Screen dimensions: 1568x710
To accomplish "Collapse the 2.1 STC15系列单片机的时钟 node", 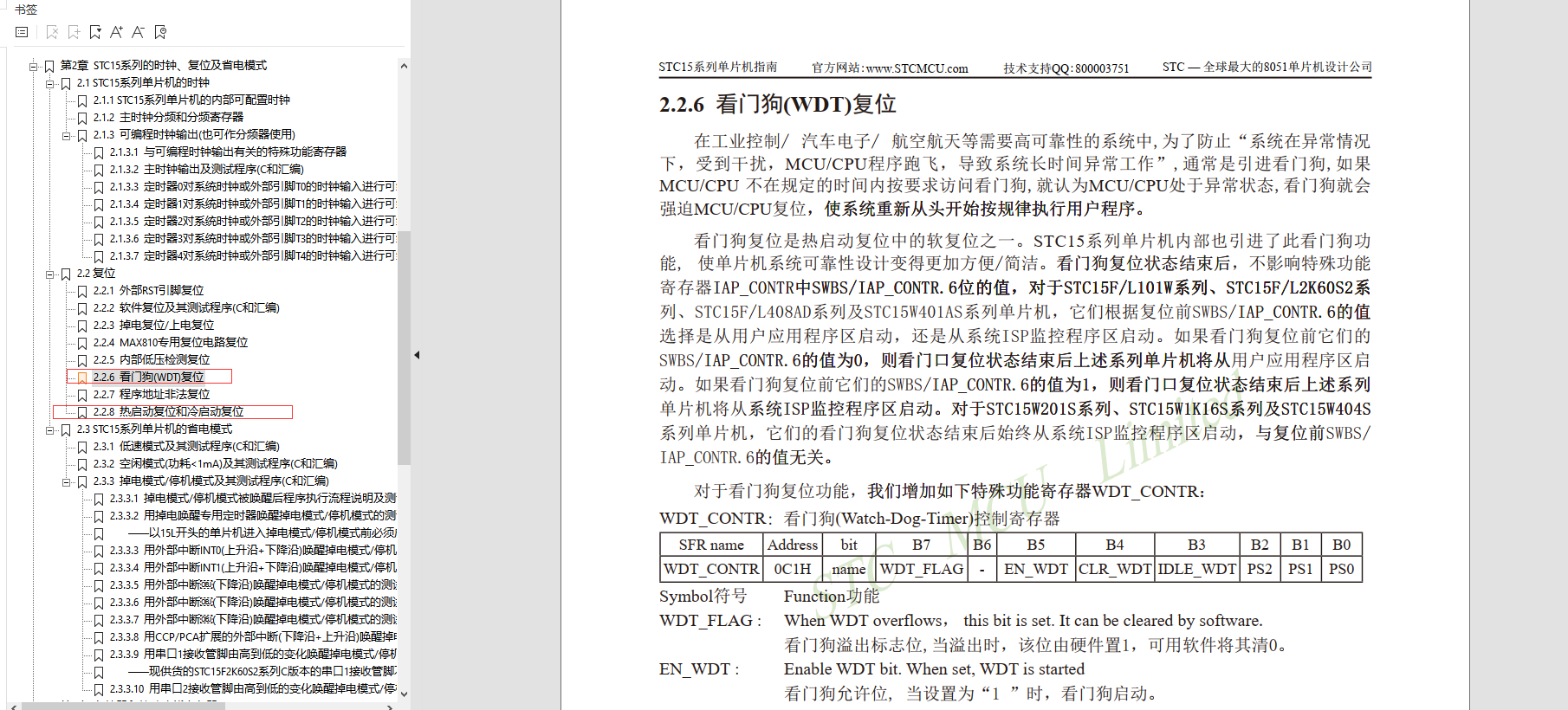I will (50, 83).
